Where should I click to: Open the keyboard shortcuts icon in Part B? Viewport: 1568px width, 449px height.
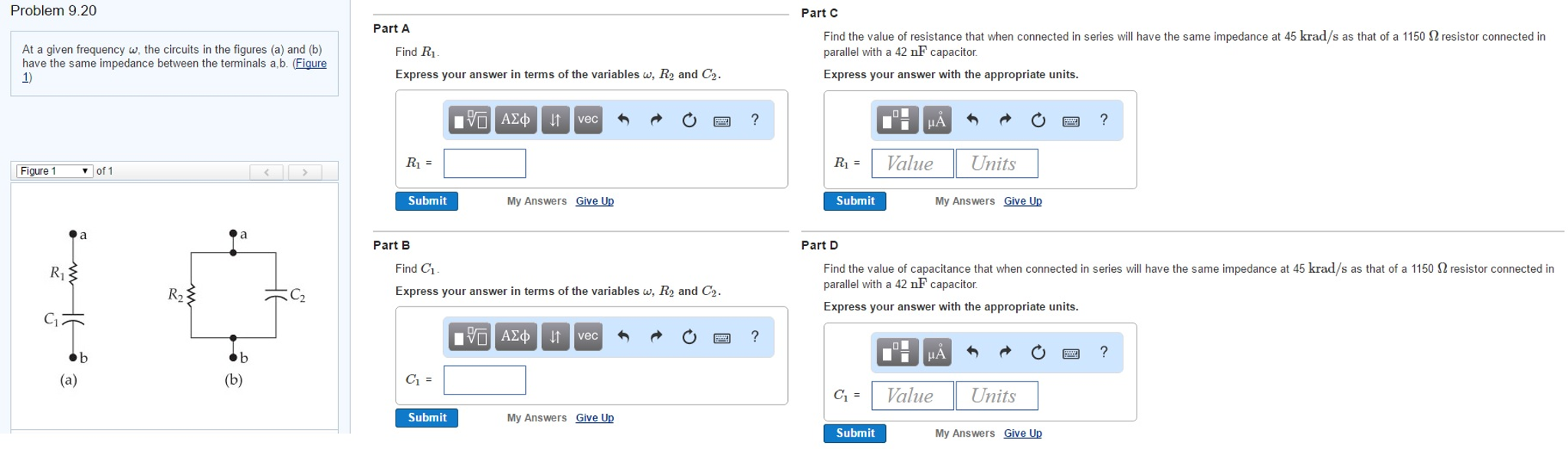click(720, 336)
